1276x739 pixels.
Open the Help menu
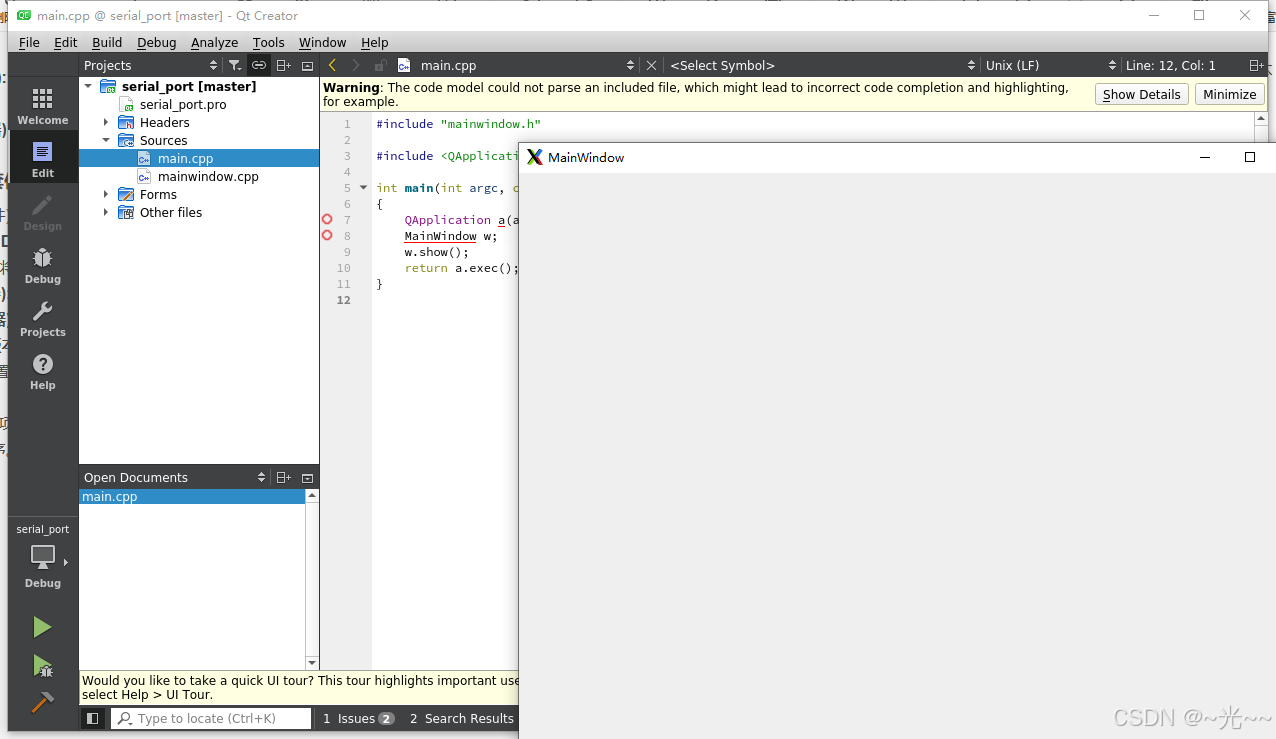tap(375, 42)
